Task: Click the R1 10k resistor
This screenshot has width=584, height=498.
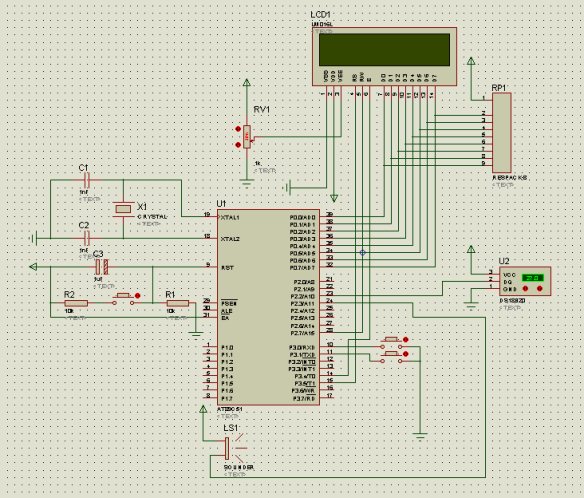Action: [178, 303]
